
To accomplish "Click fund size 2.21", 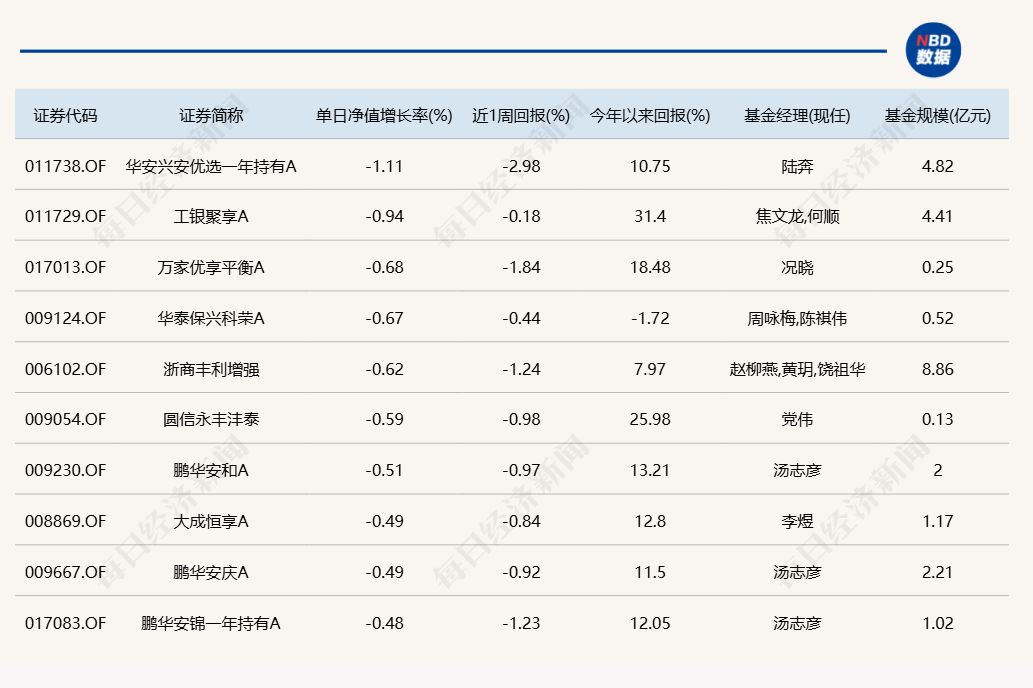I will (x=937, y=572).
